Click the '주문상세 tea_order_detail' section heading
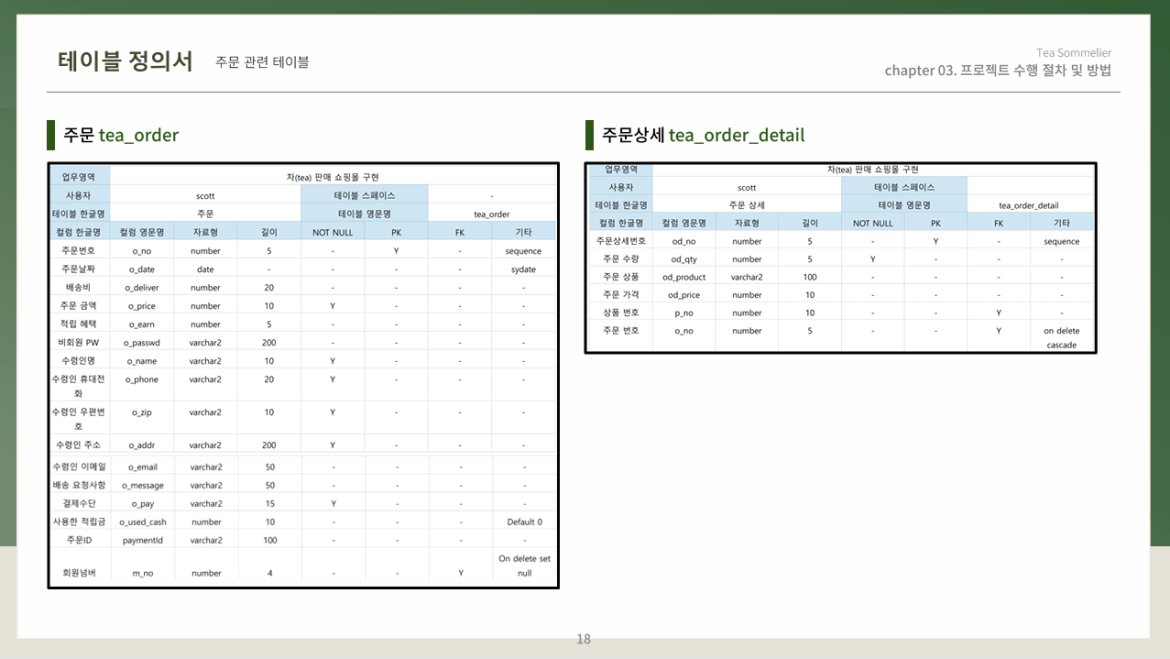Viewport: 1170px width, 659px height. [x=703, y=135]
